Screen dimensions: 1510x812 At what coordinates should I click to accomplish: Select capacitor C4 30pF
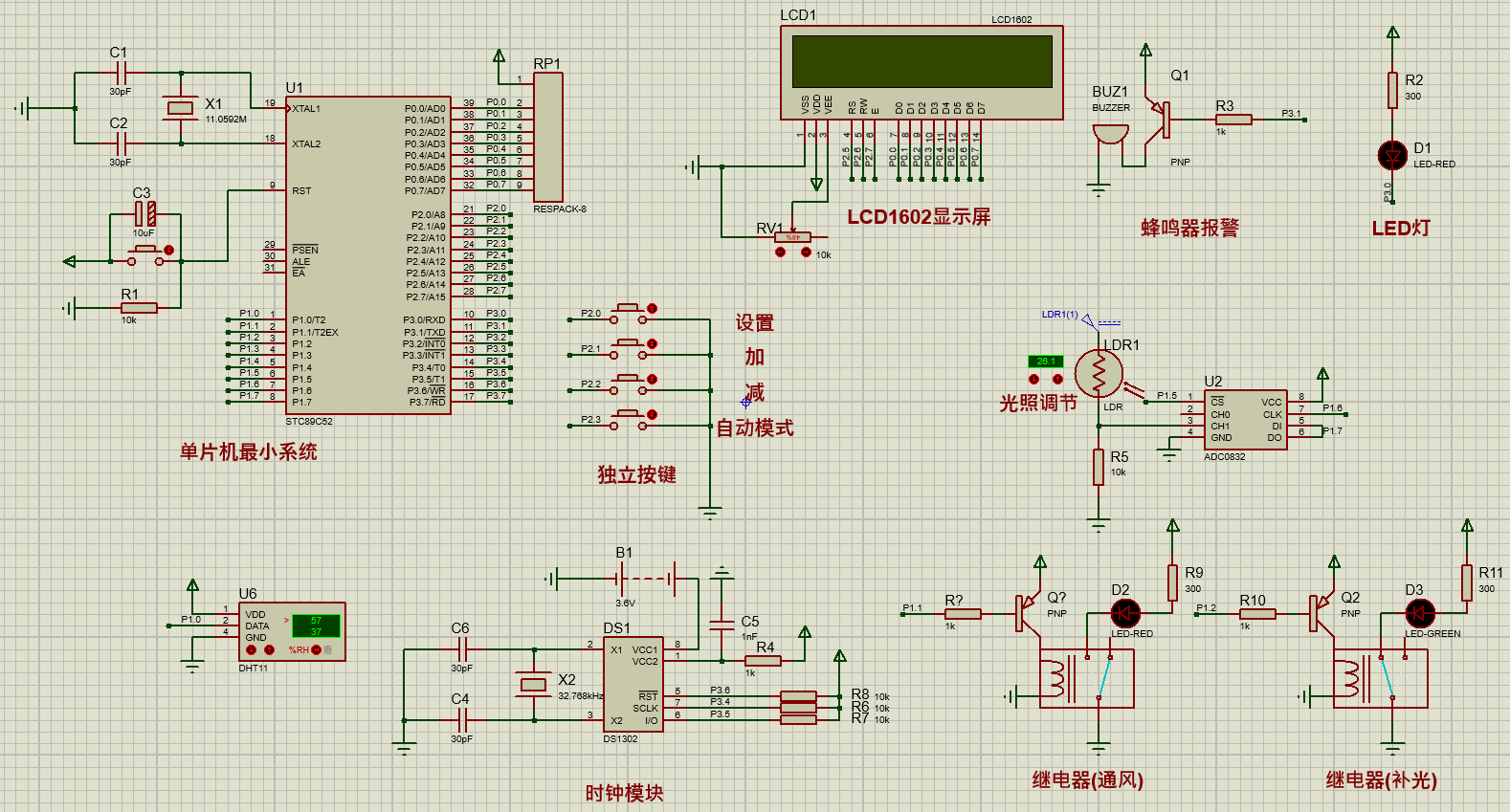coord(462,720)
